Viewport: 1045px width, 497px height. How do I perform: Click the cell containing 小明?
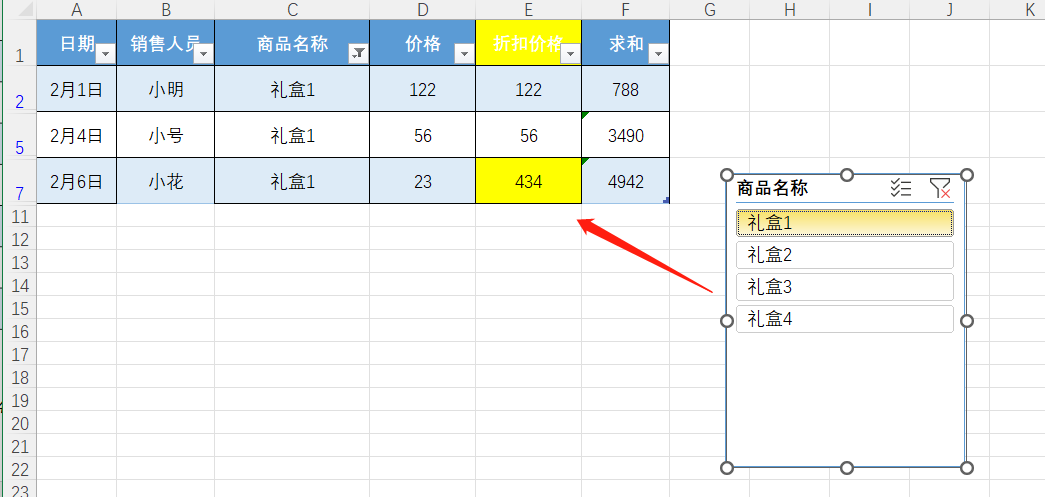165,89
